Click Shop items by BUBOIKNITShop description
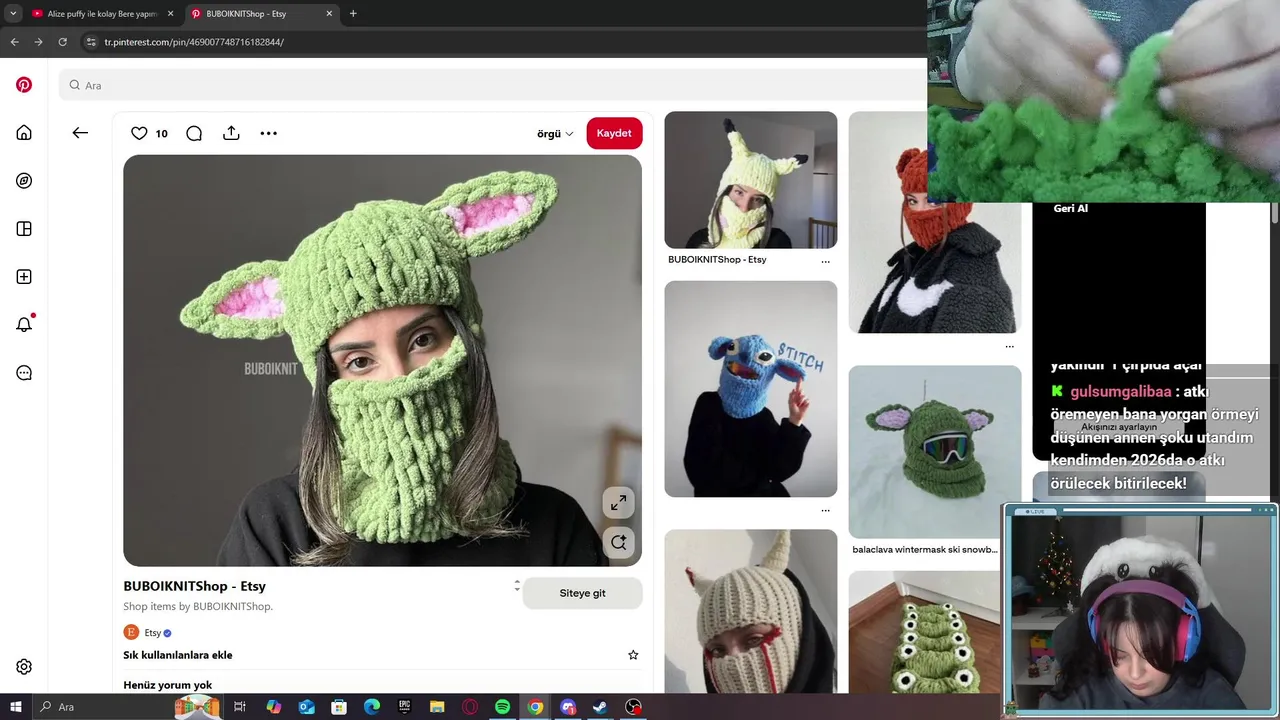1280x720 pixels. pyautogui.click(x=198, y=606)
